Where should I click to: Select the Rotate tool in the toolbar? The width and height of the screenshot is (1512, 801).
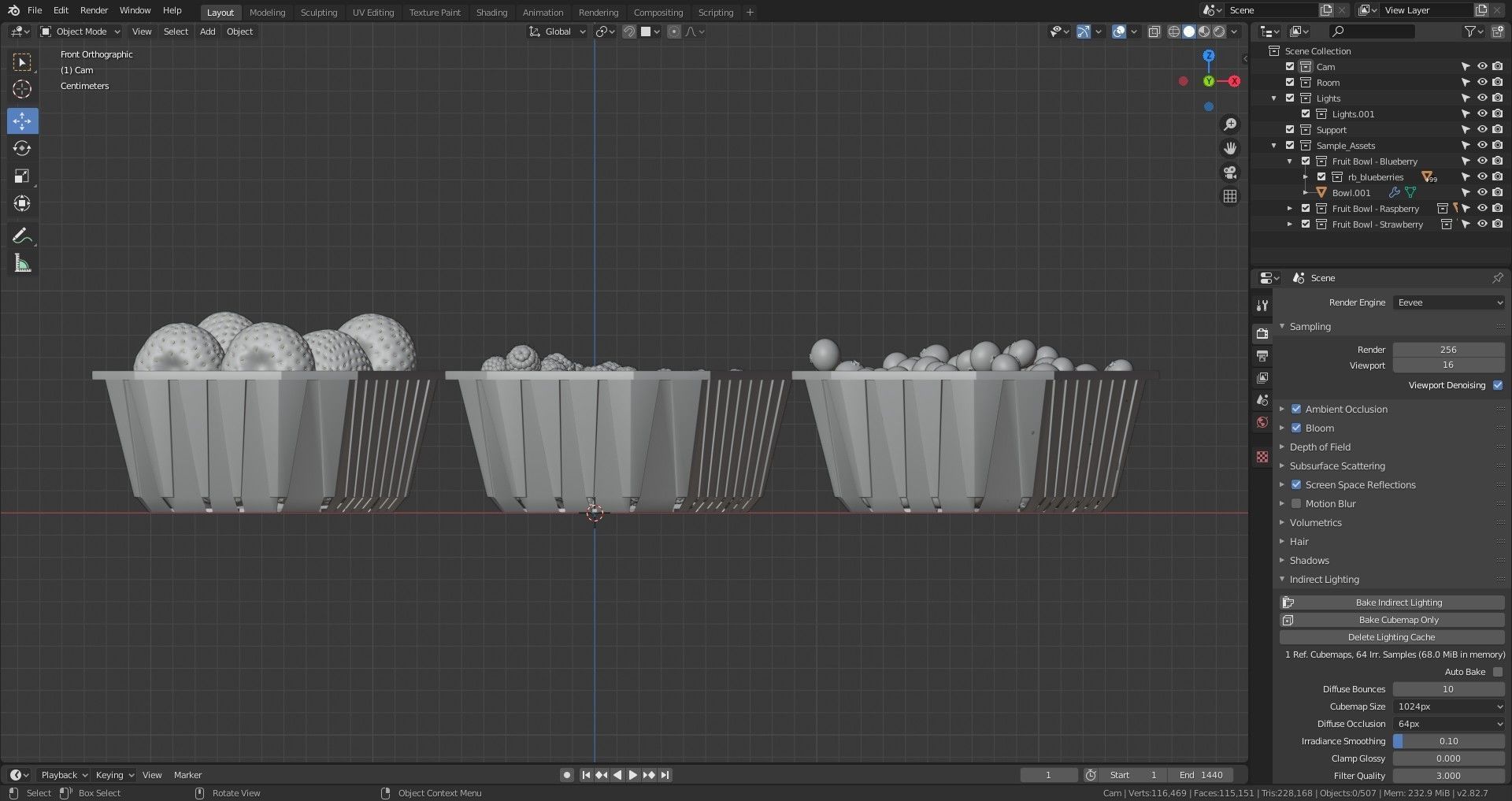[22, 148]
